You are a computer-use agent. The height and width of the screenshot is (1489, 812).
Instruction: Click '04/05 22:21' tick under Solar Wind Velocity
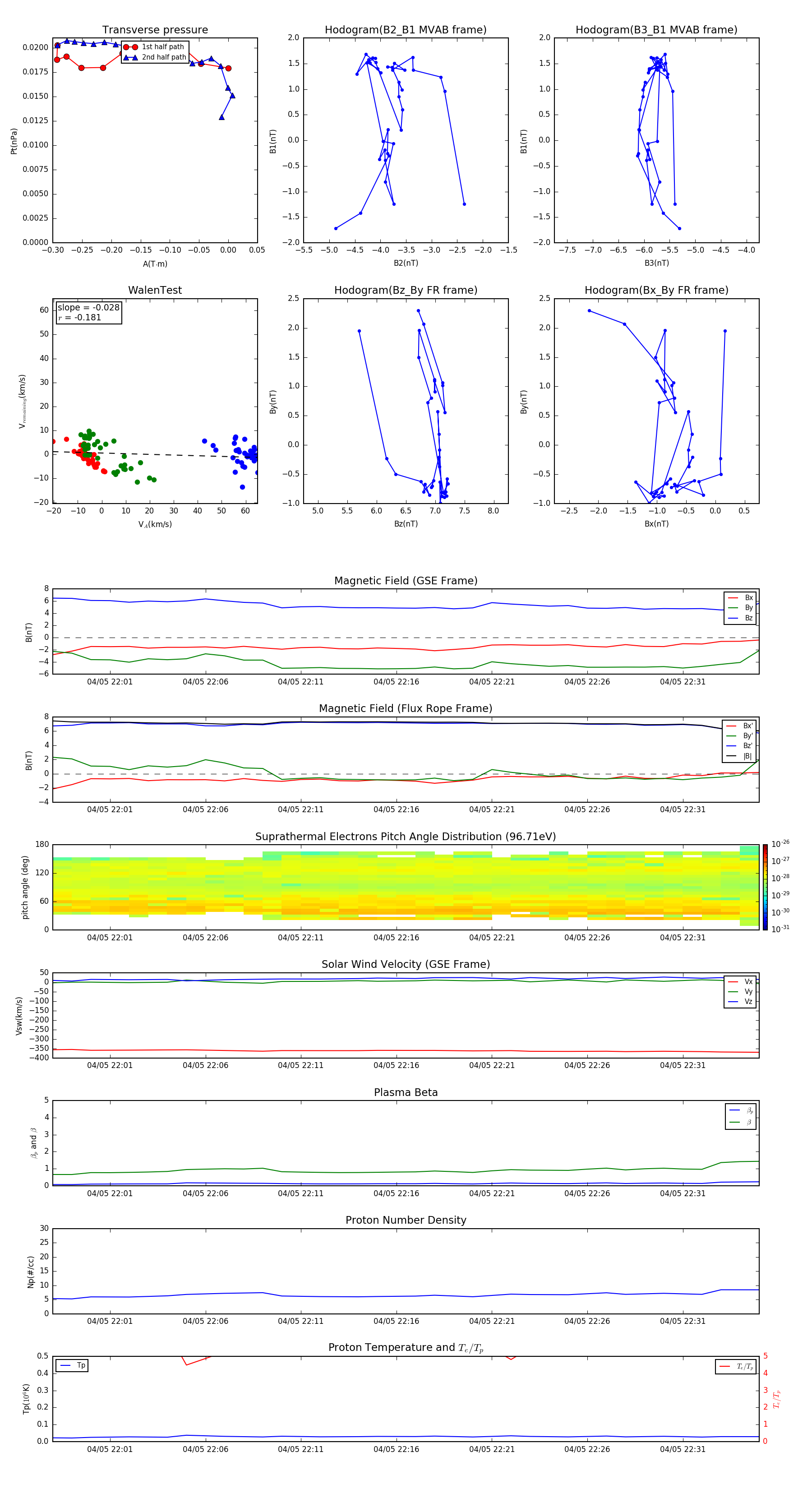492,1065
